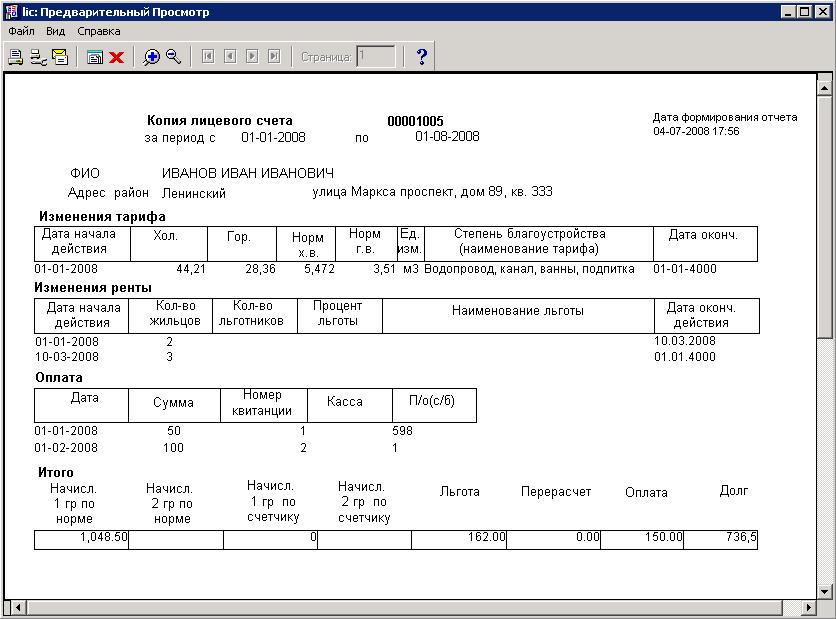Zoom in using the magnifier plus icon
The width and height of the screenshot is (836, 619).
tap(152, 57)
